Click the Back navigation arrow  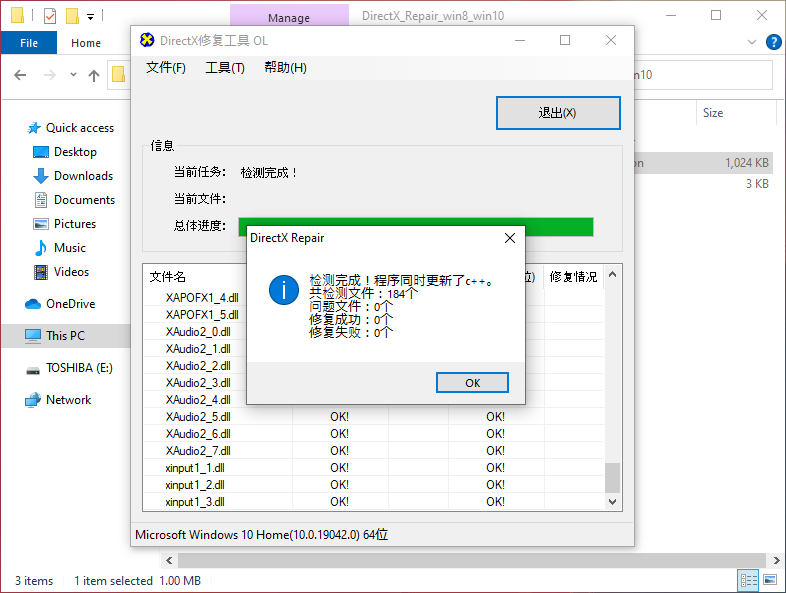(x=20, y=75)
